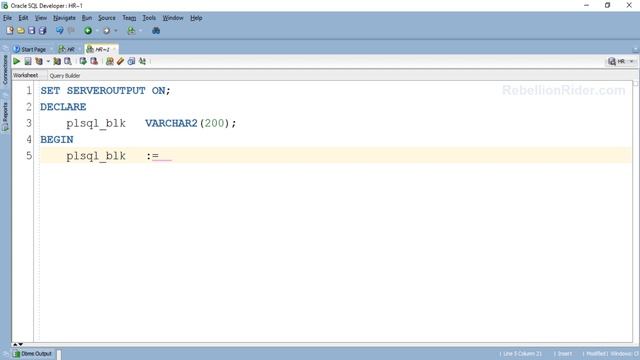Open the Back navigation history dropdown
Screen dimensions: 640x360
click(x=97, y=31)
